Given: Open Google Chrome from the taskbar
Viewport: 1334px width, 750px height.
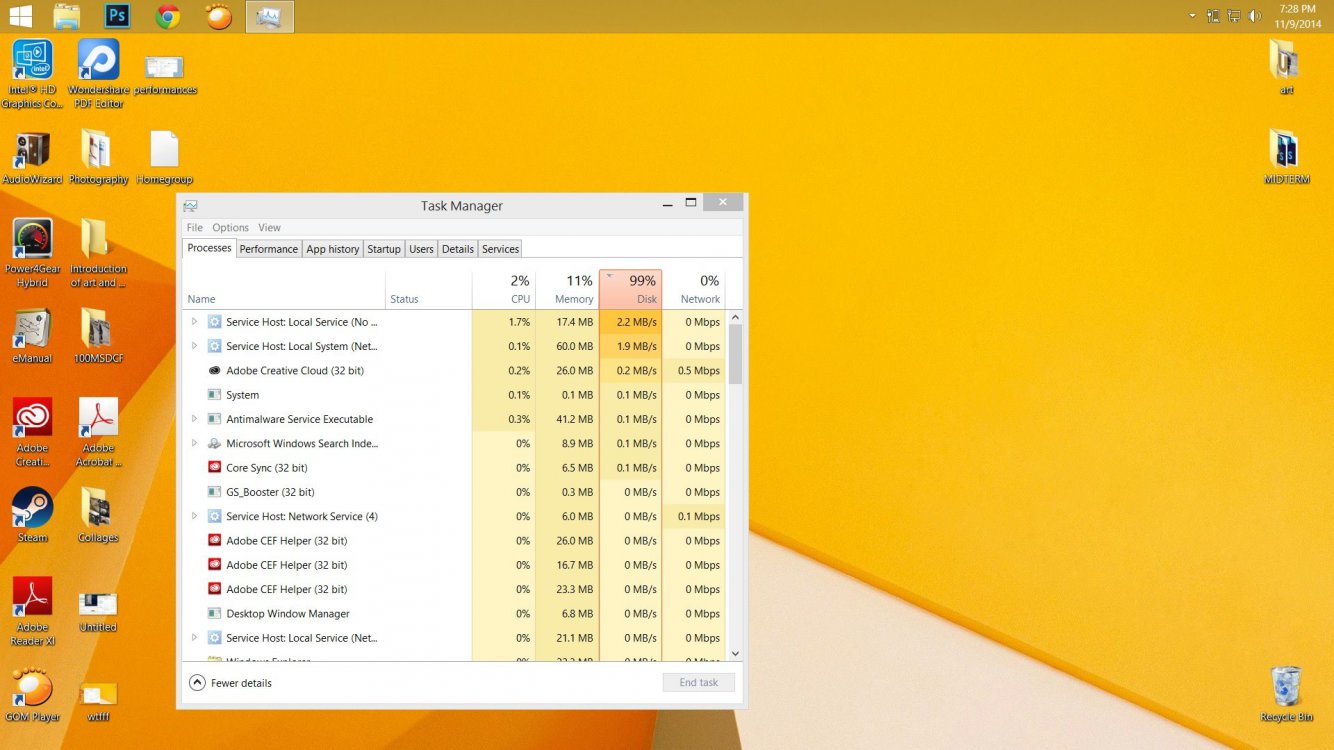Looking at the screenshot, I should pyautogui.click(x=168, y=16).
